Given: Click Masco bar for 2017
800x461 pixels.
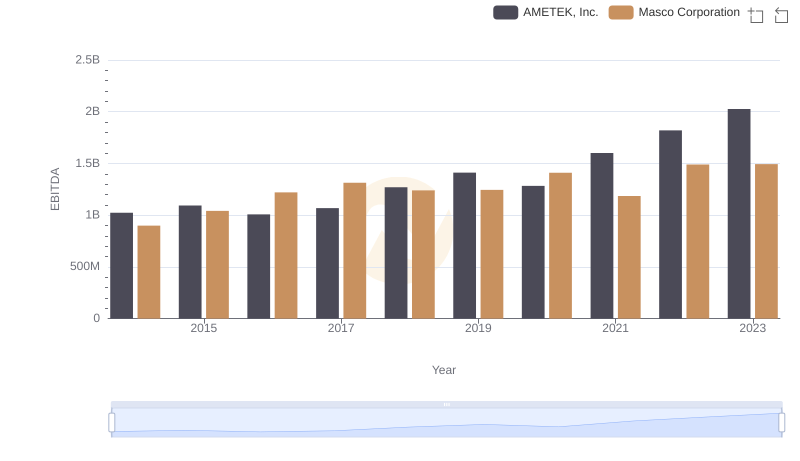Looking at the screenshot, I should coord(355,250).
